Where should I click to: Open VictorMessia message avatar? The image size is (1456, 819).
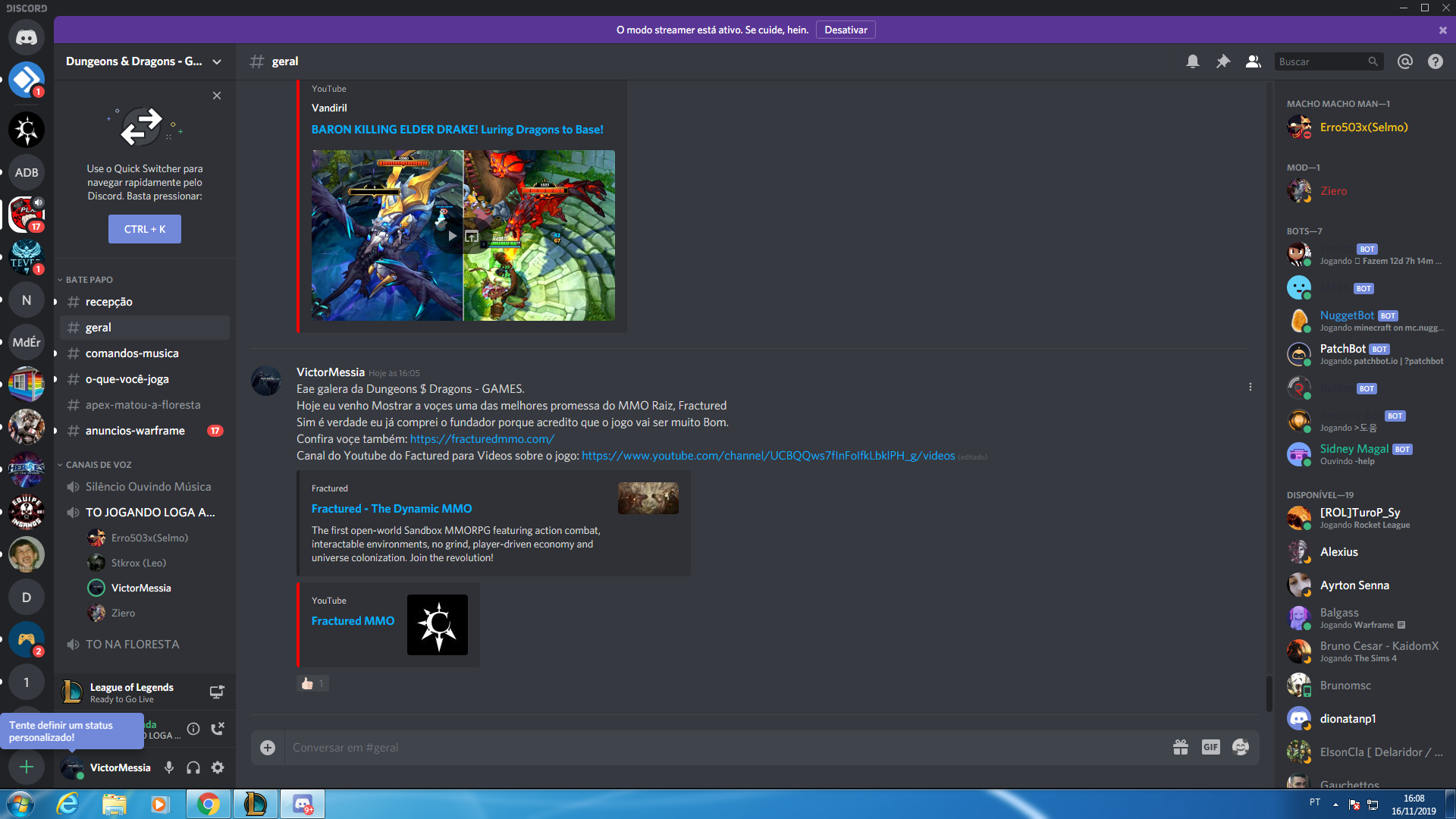click(266, 381)
